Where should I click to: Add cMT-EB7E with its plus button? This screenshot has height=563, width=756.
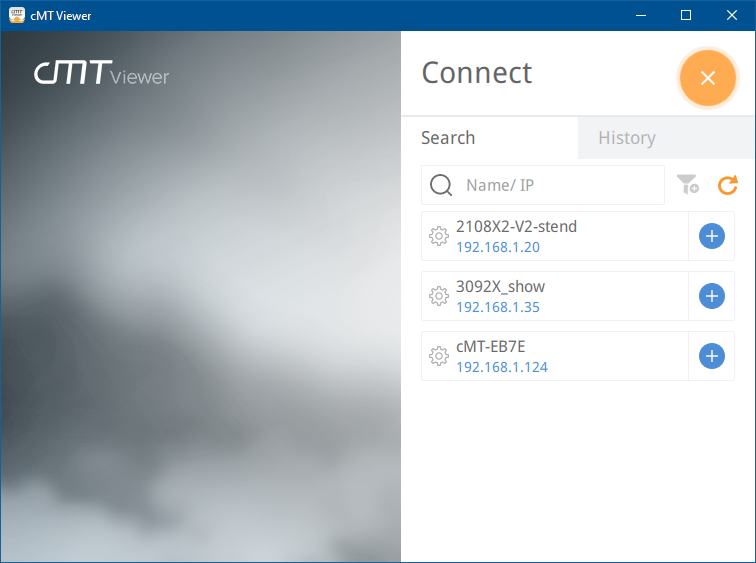click(712, 356)
